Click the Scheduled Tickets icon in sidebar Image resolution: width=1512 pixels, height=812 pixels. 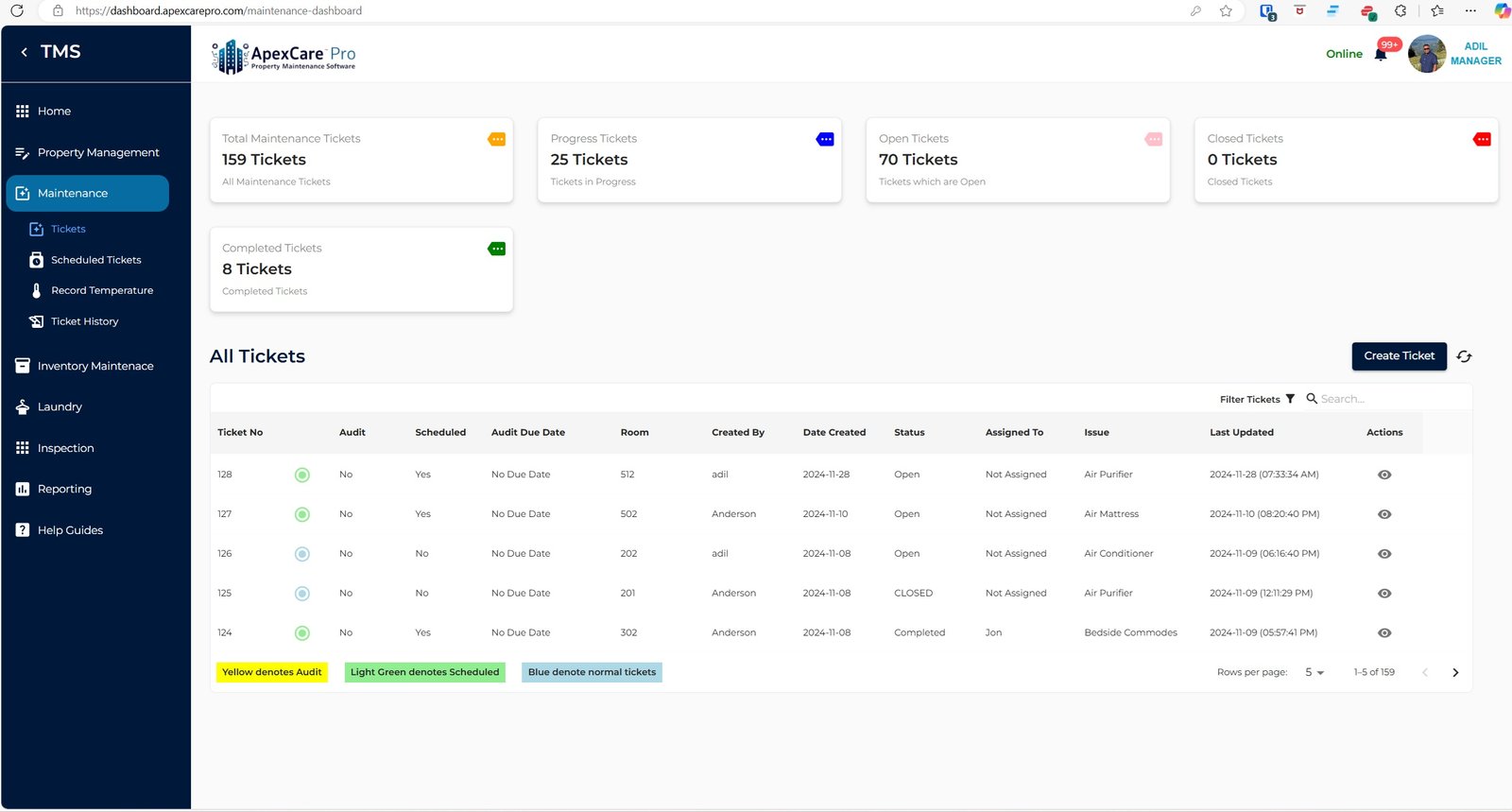click(x=36, y=260)
